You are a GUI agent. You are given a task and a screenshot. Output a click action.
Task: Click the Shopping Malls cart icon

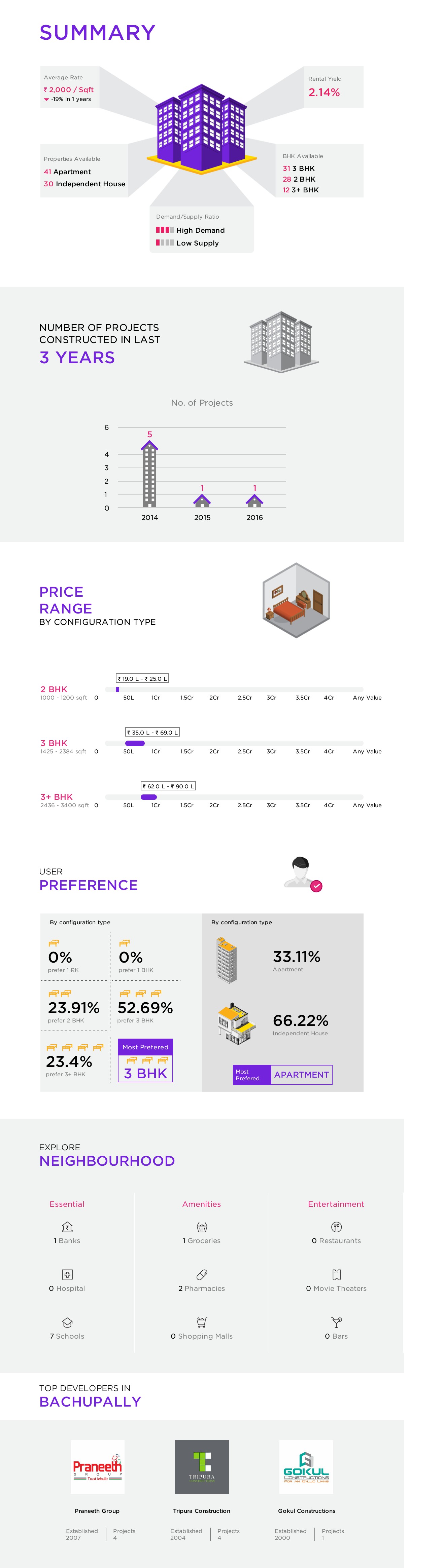click(x=202, y=1322)
